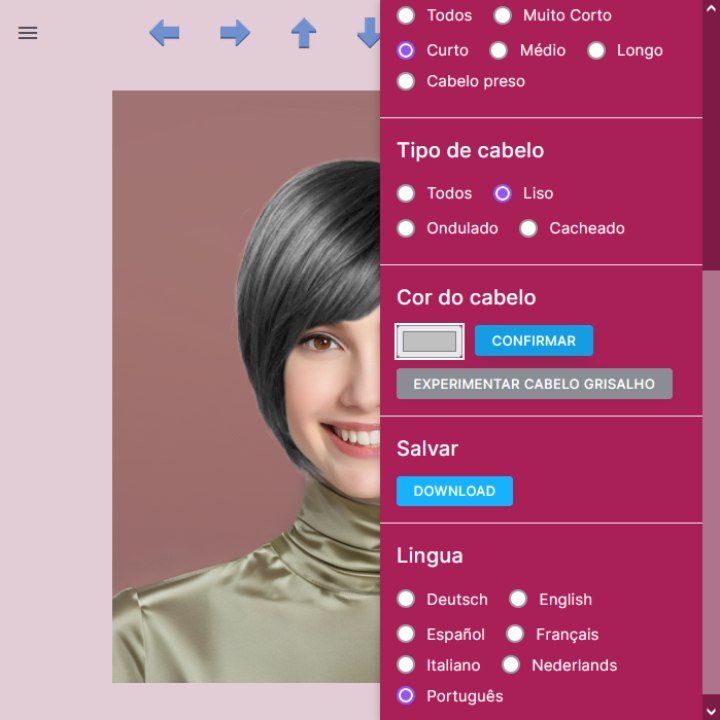Viewport: 720px width, 720px height.
Task: Click EXPERIMENTAR CABELO GRISALHO button
Action: (x=534, y=384)
